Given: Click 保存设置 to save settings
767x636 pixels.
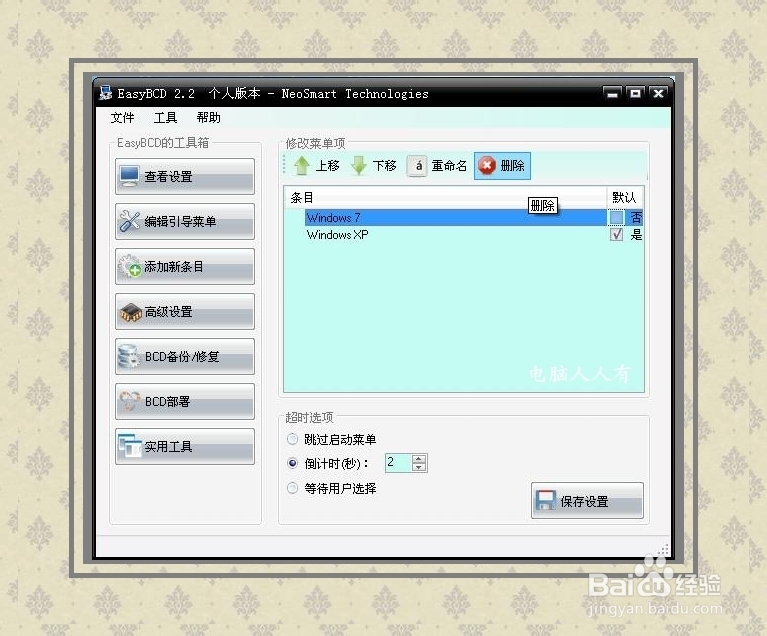Looking at the screenshot, I should 587,500.
